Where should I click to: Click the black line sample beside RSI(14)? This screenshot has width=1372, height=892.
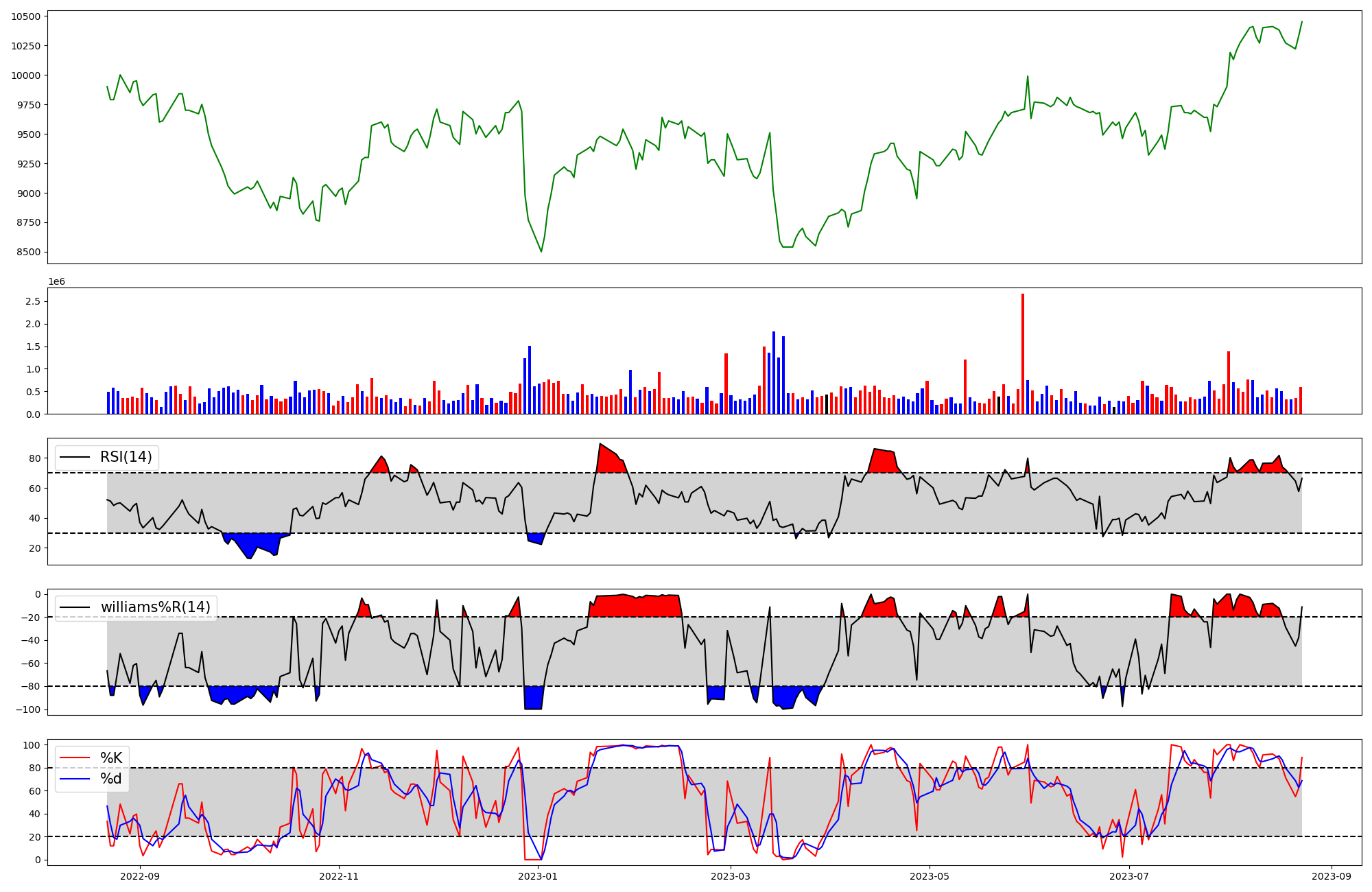(x=75, y=457)
